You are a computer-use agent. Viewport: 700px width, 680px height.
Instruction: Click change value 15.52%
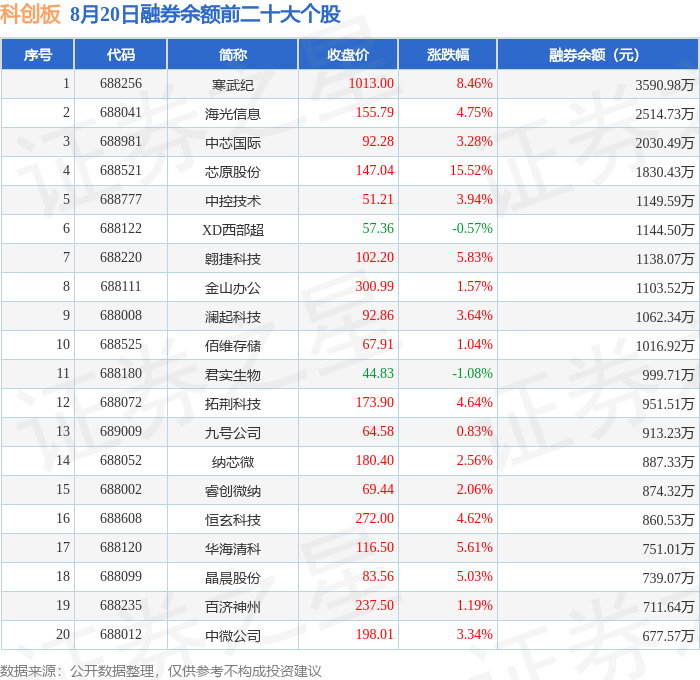pos(471,171)
